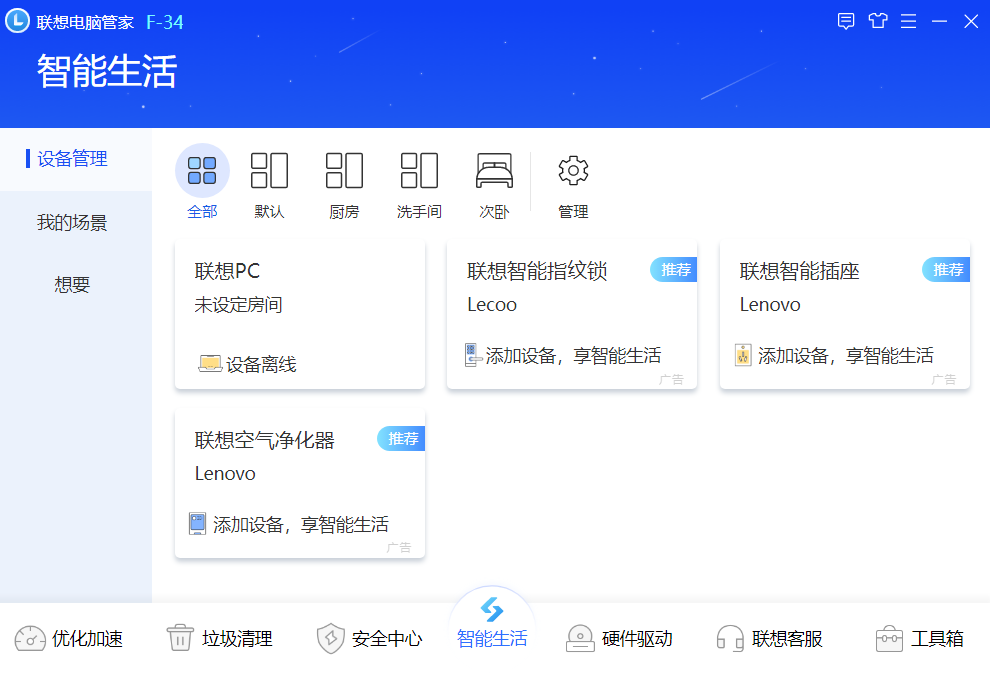The height and width of the screenshot is (673, 990).
Task: Click the Lecoo brand text
Action: point(492,305)
